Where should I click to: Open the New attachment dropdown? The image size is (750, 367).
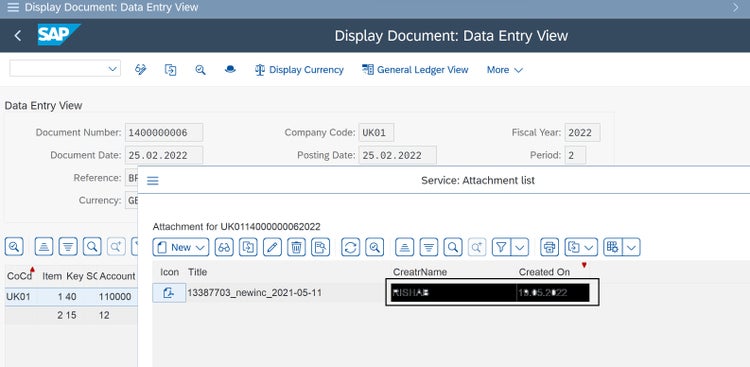pos(181,247)
